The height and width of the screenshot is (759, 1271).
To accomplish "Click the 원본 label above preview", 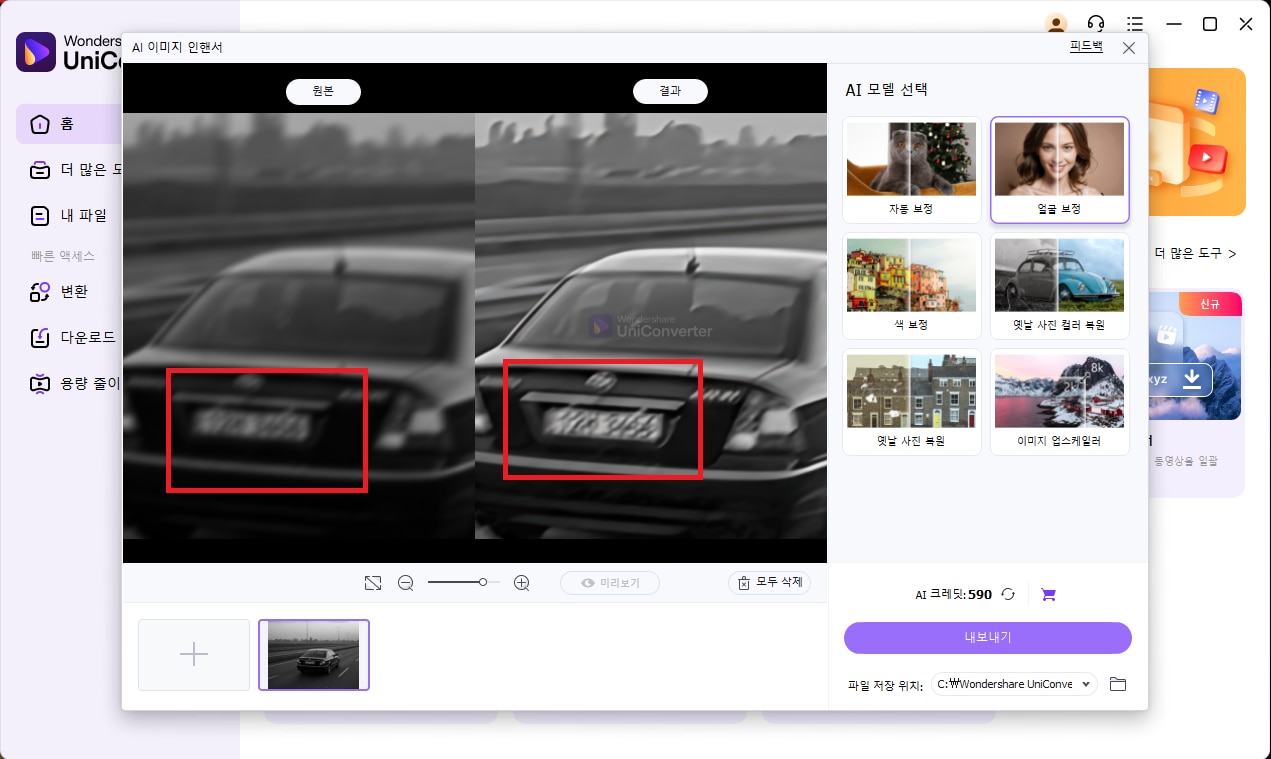I will coord(323,91).
